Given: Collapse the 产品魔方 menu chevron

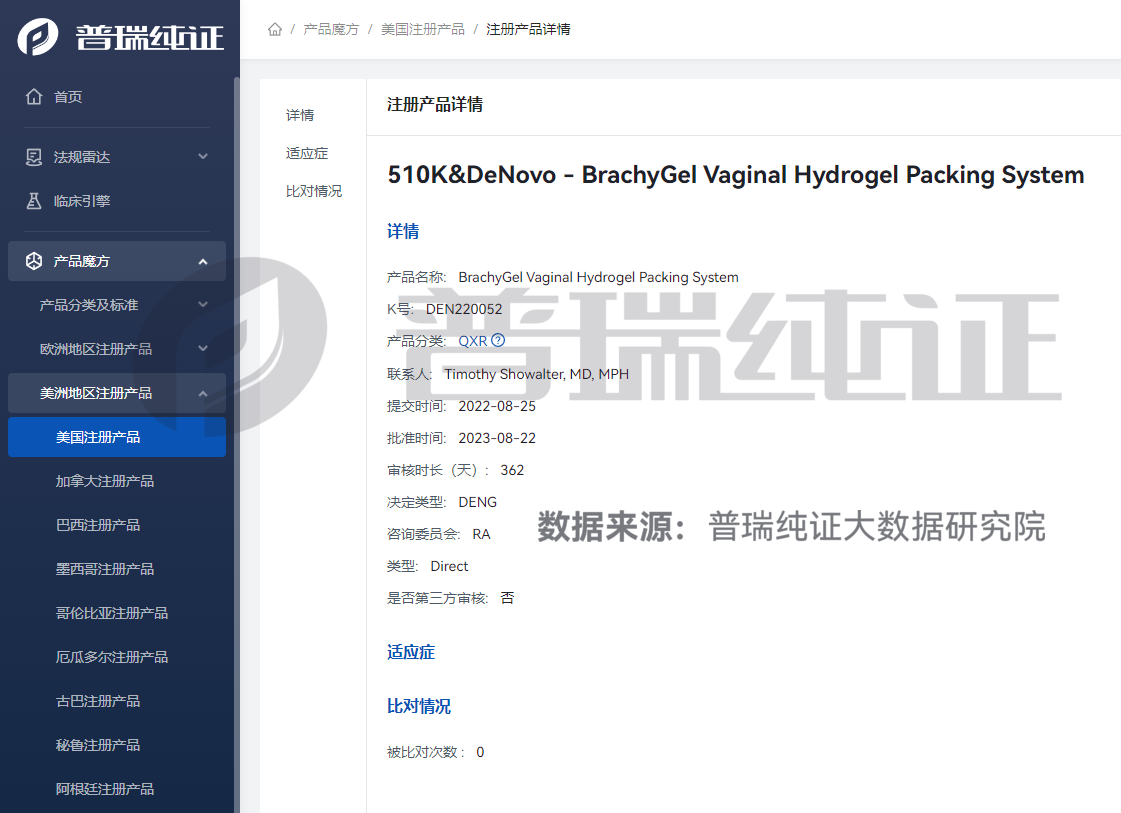Looking at the screenshot, I should 203,262.
